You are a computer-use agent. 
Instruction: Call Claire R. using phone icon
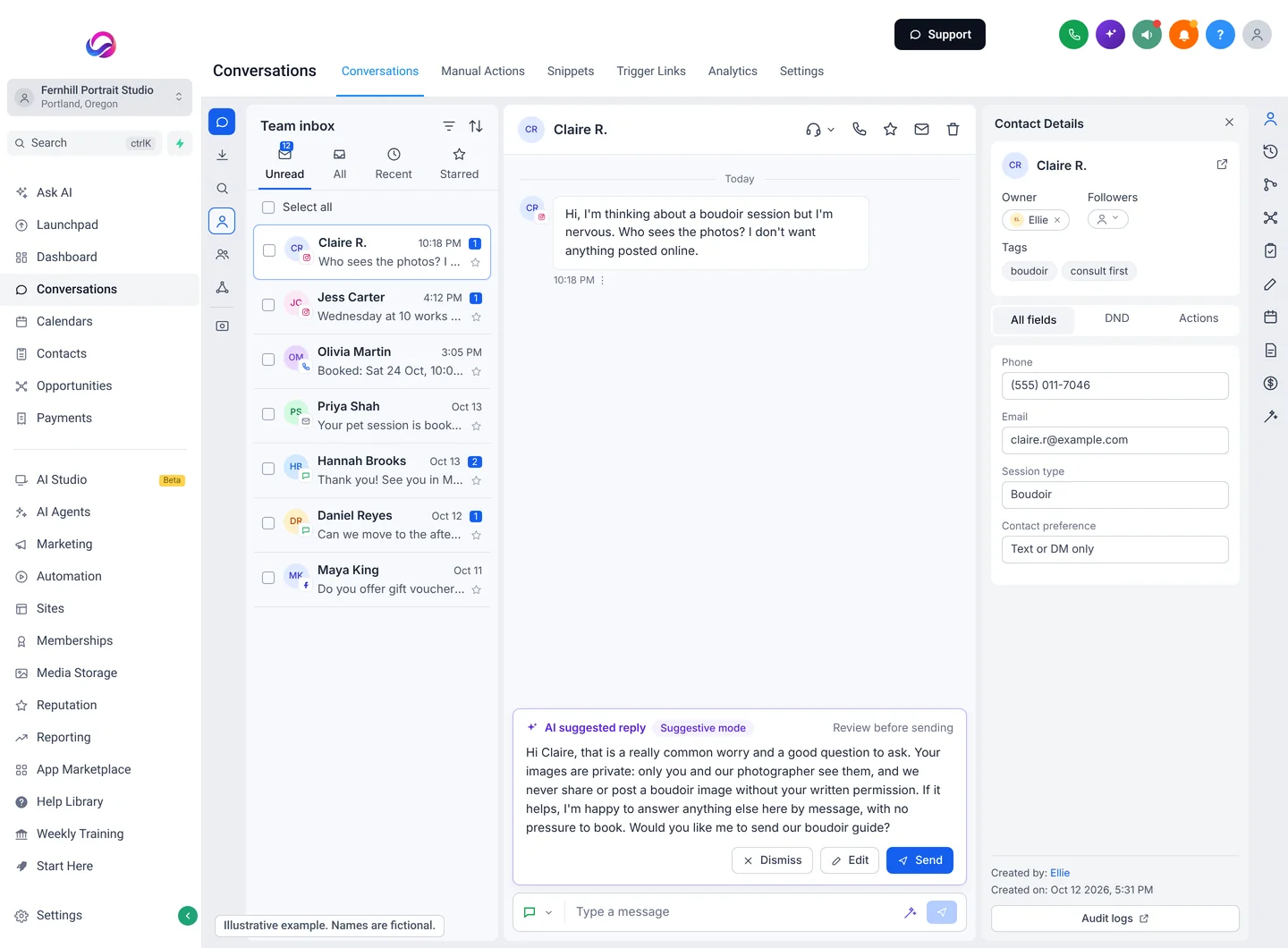coord(860,129)
